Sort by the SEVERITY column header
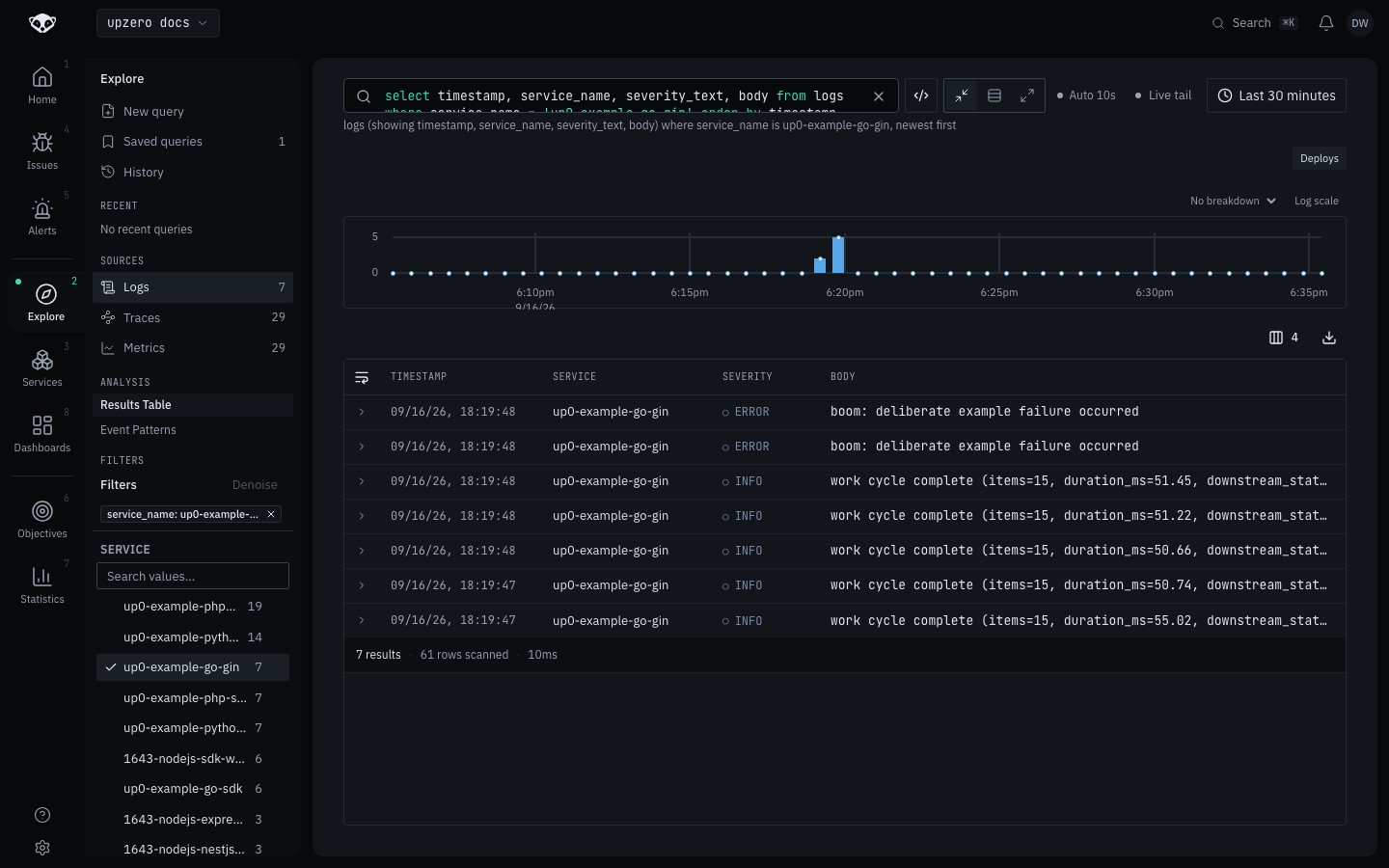This screenshot has width=1389, height=868. pyautogui.click(x=747, y=377)
